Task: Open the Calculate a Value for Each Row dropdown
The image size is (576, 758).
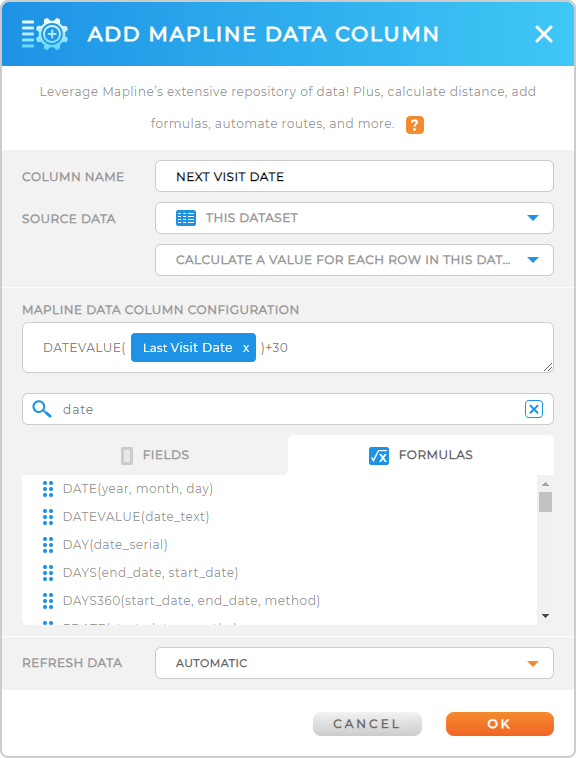Action: click(x=354, y=260)
